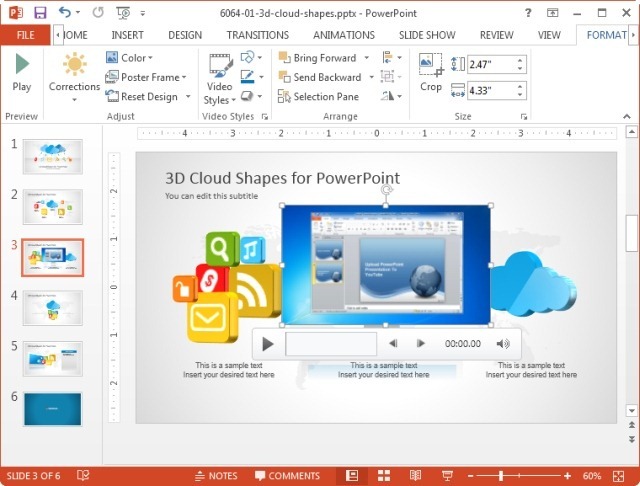This screenshot has height=486, width=640.
Task: Open the REVIEW tab
Action: (496, 35)
